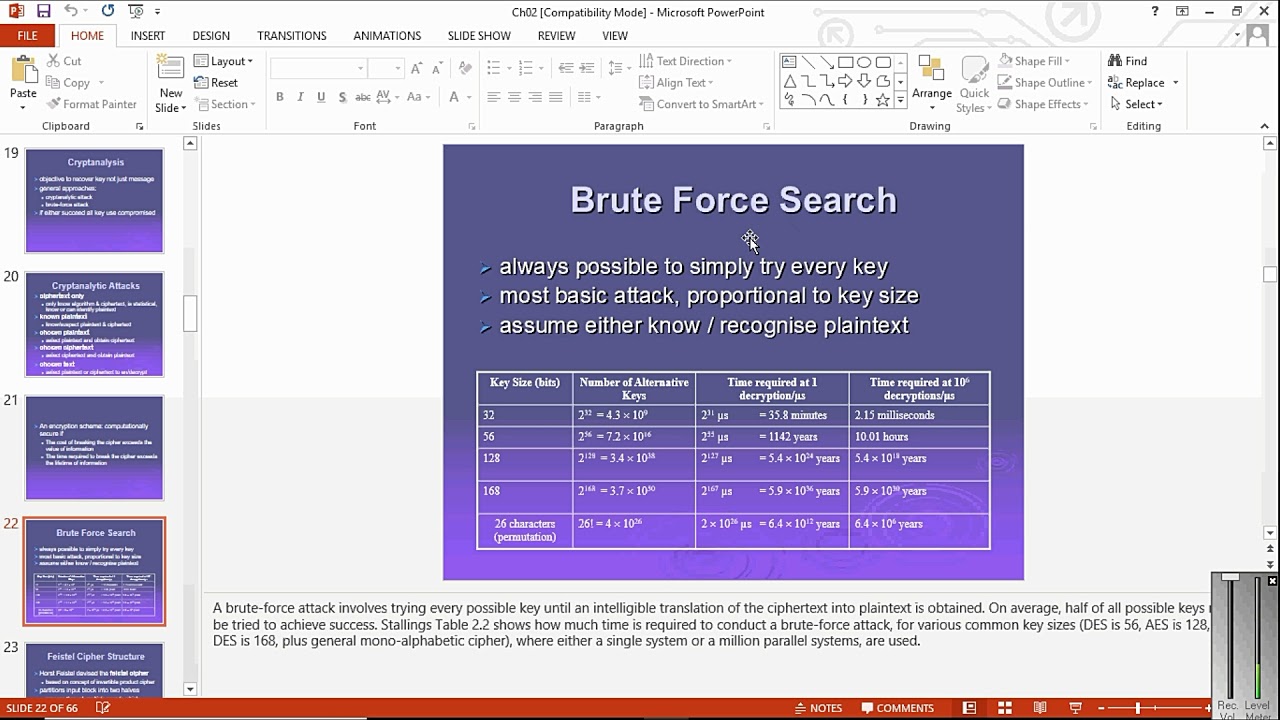The image size is (1280, 720).
Task: Toggle Justify paragraph alignment
Action: pos(556,97)
